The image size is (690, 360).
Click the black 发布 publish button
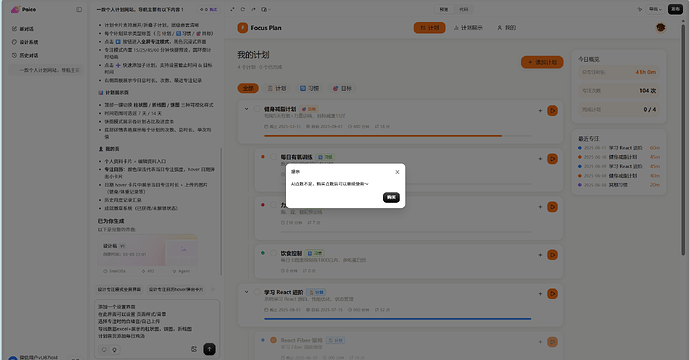click(675, 9)
